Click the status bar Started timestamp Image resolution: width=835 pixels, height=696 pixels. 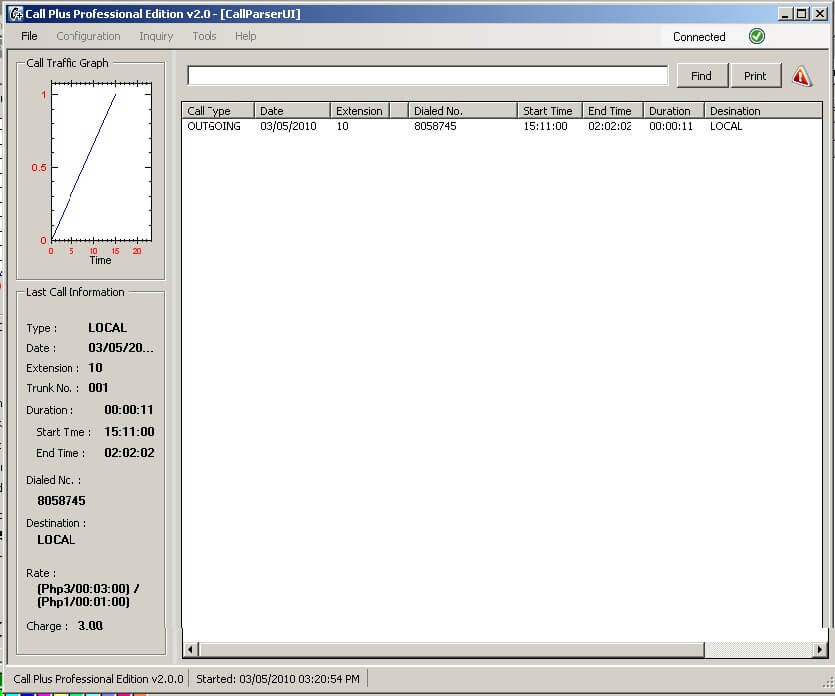pos(278,679)
